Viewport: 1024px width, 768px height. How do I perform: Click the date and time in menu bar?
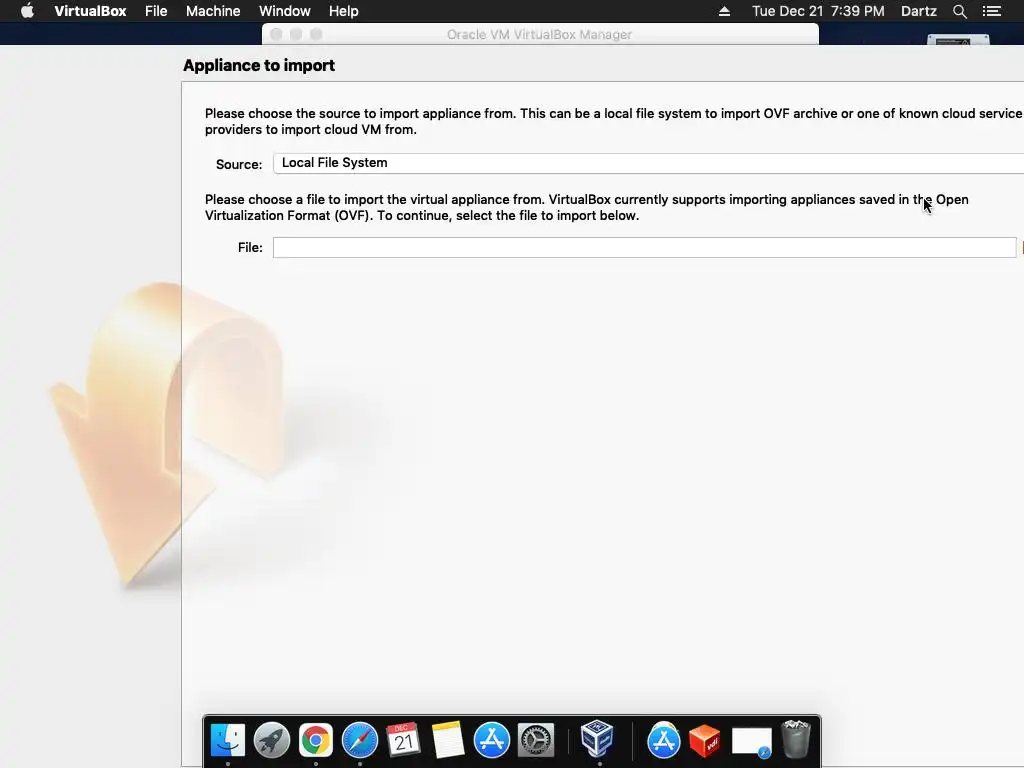(x=818, y=11)
